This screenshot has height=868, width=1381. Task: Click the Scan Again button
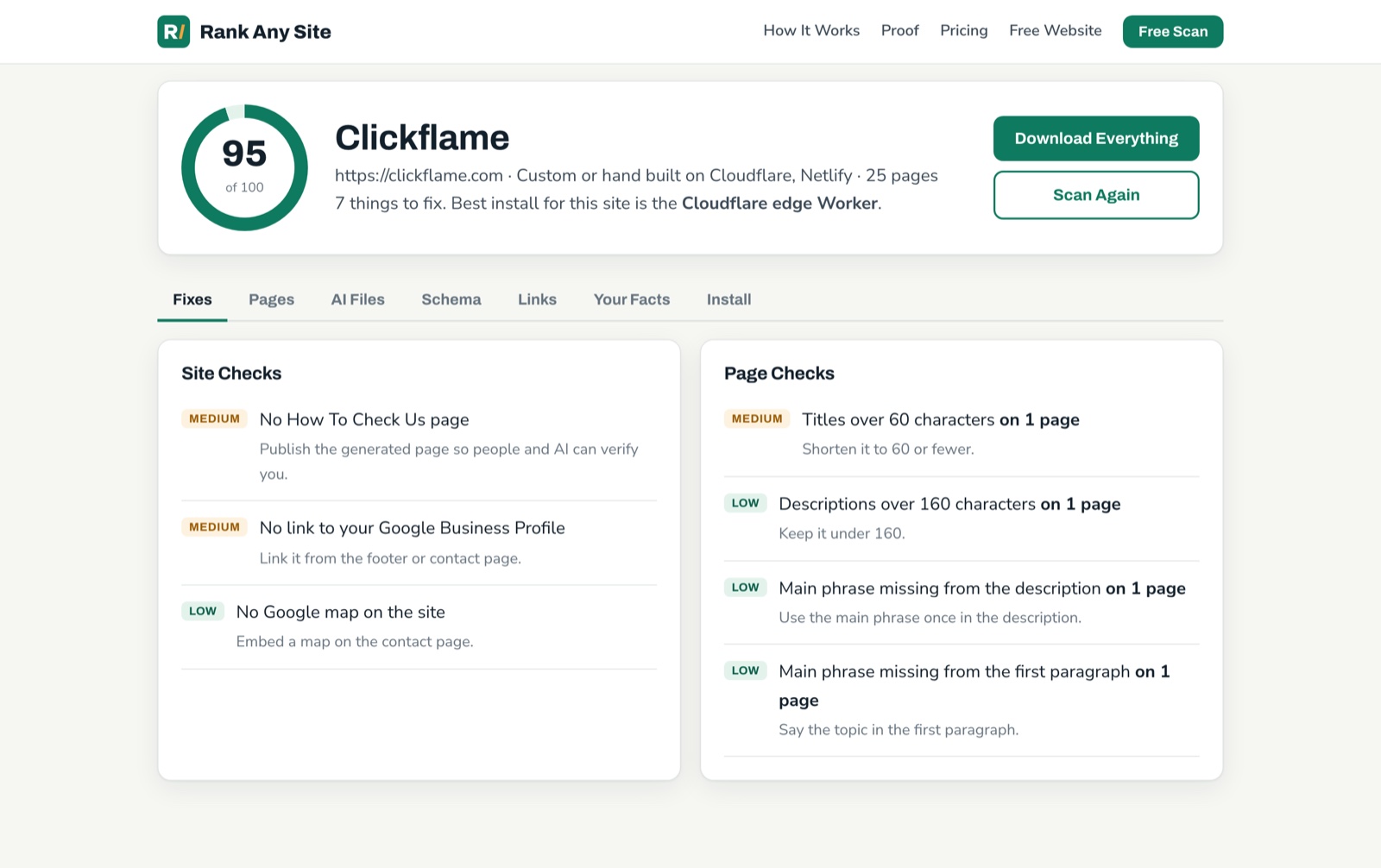1096,195
